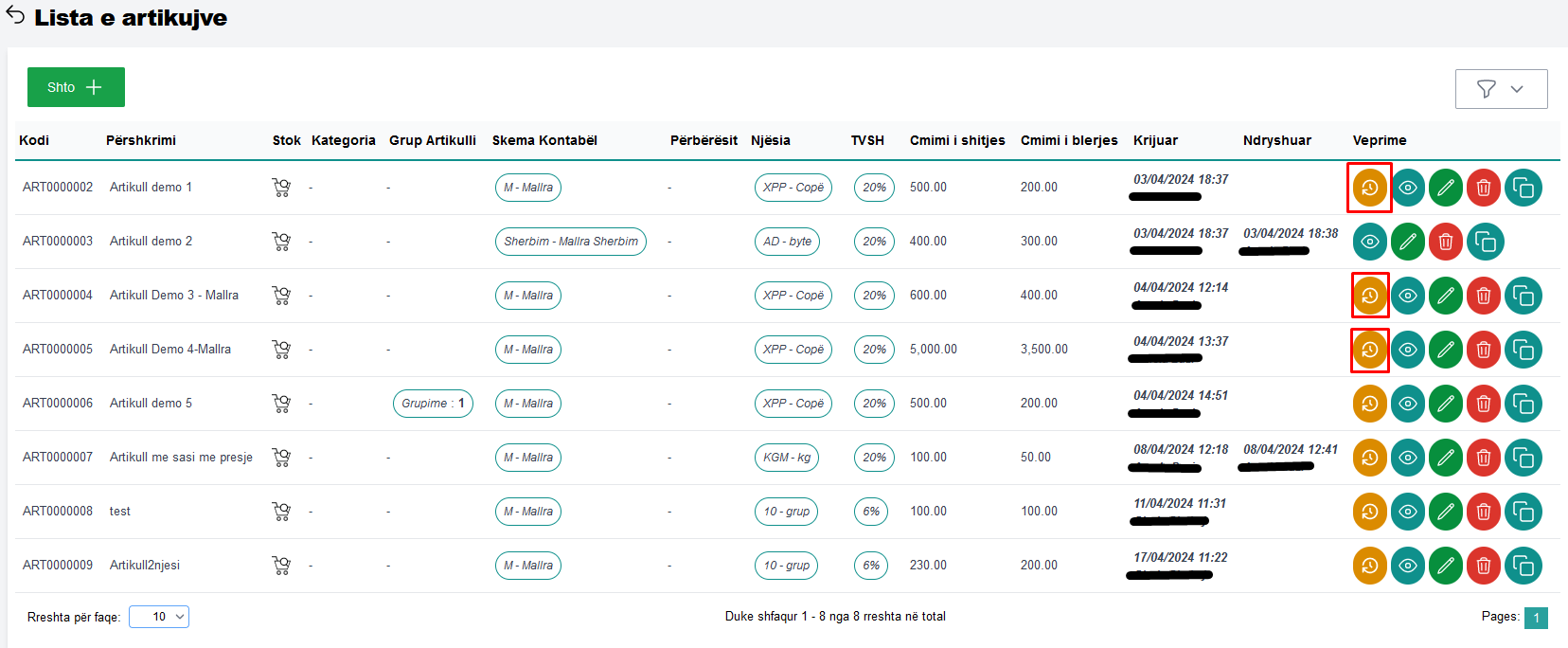
Task: Open the rows per page selector
Action: (159, 617)
